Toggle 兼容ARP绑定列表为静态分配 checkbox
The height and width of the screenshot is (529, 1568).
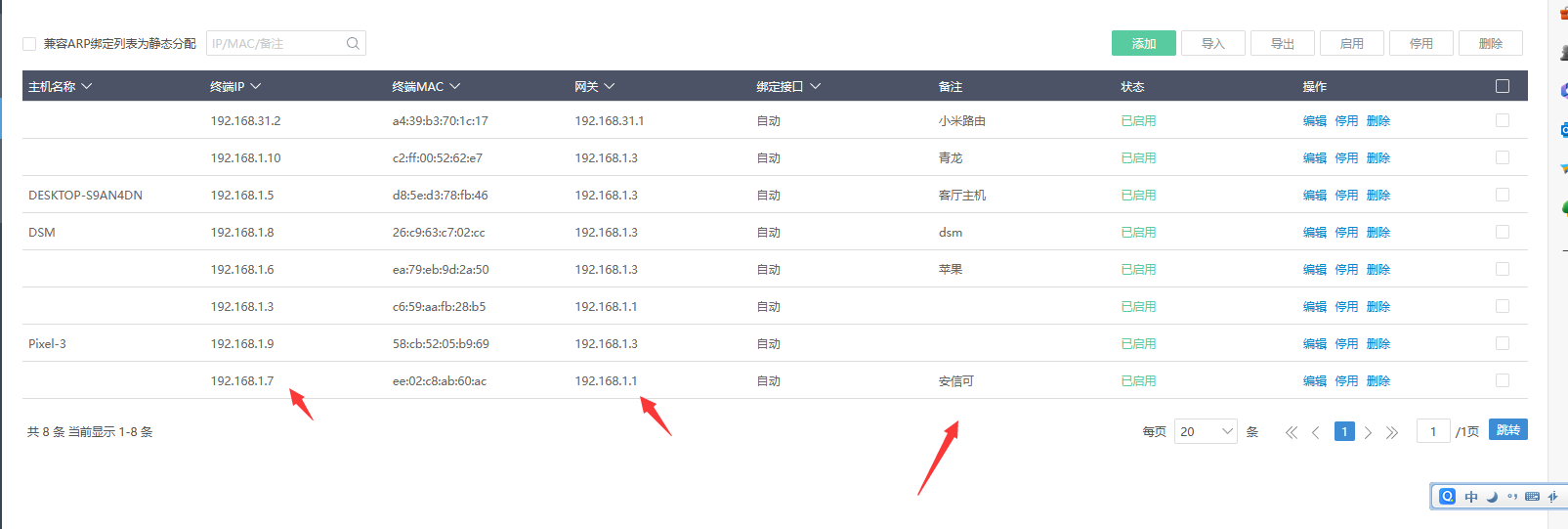click(29, 44)
